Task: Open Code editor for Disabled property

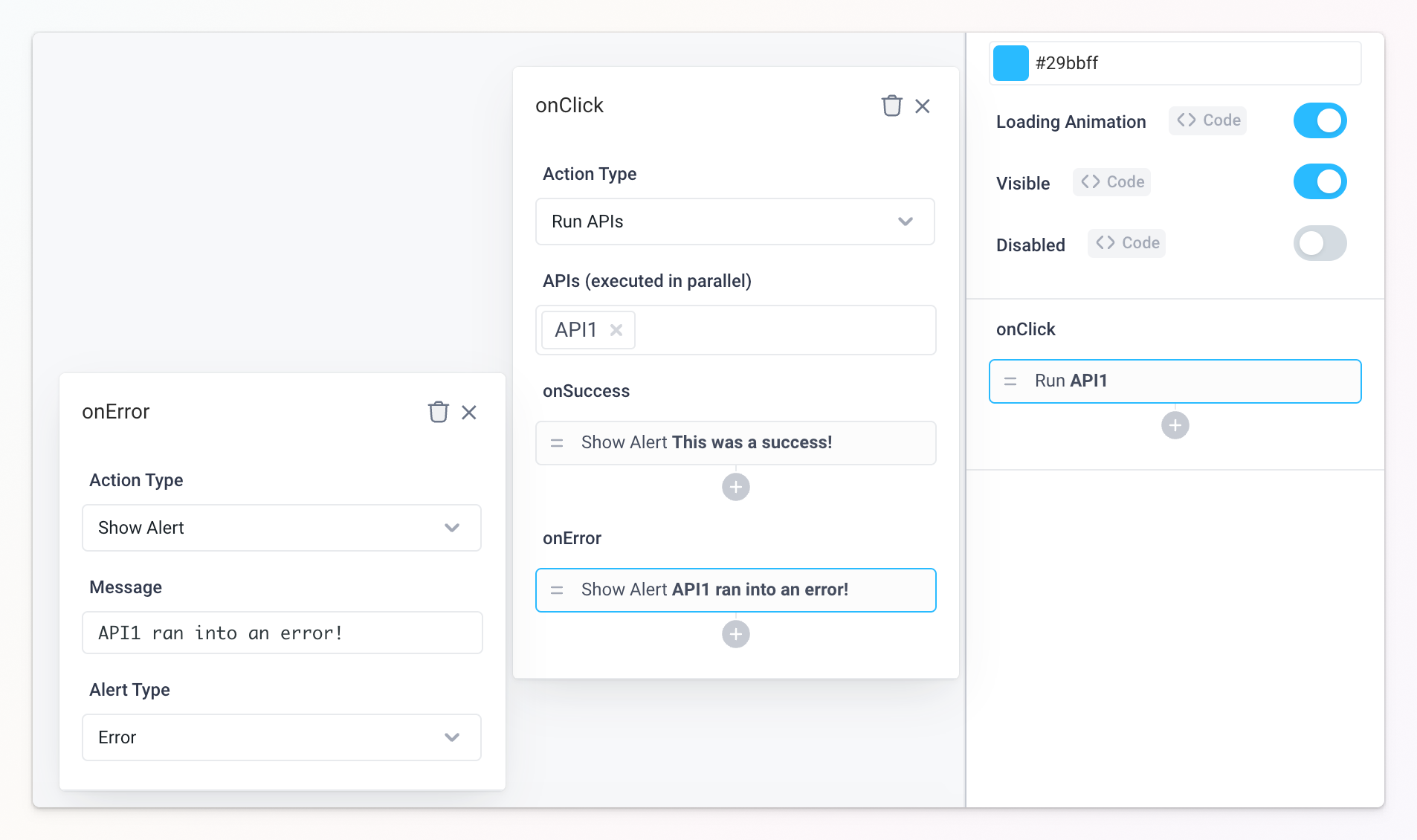Action: coord(1125,243)
